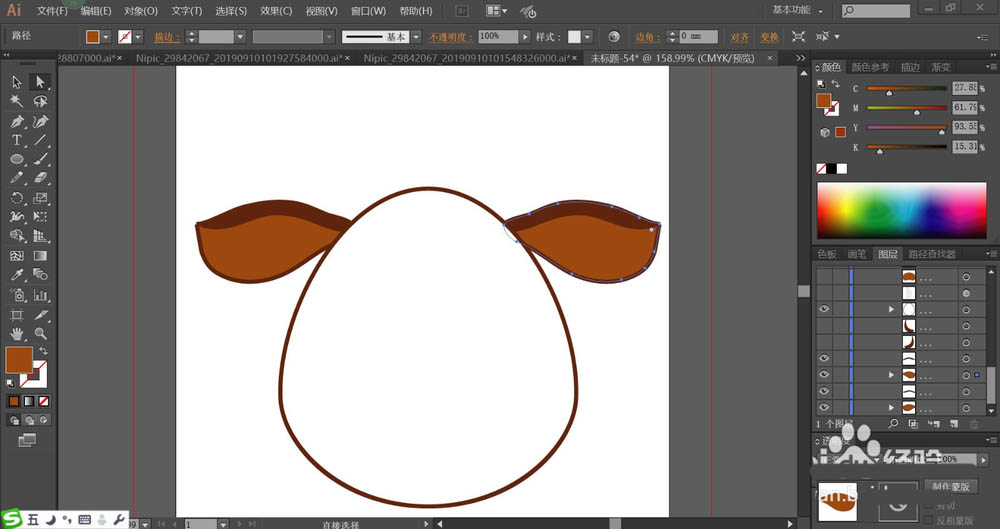
Task: Click the delete layer trash icon
Action: (973, 424)
